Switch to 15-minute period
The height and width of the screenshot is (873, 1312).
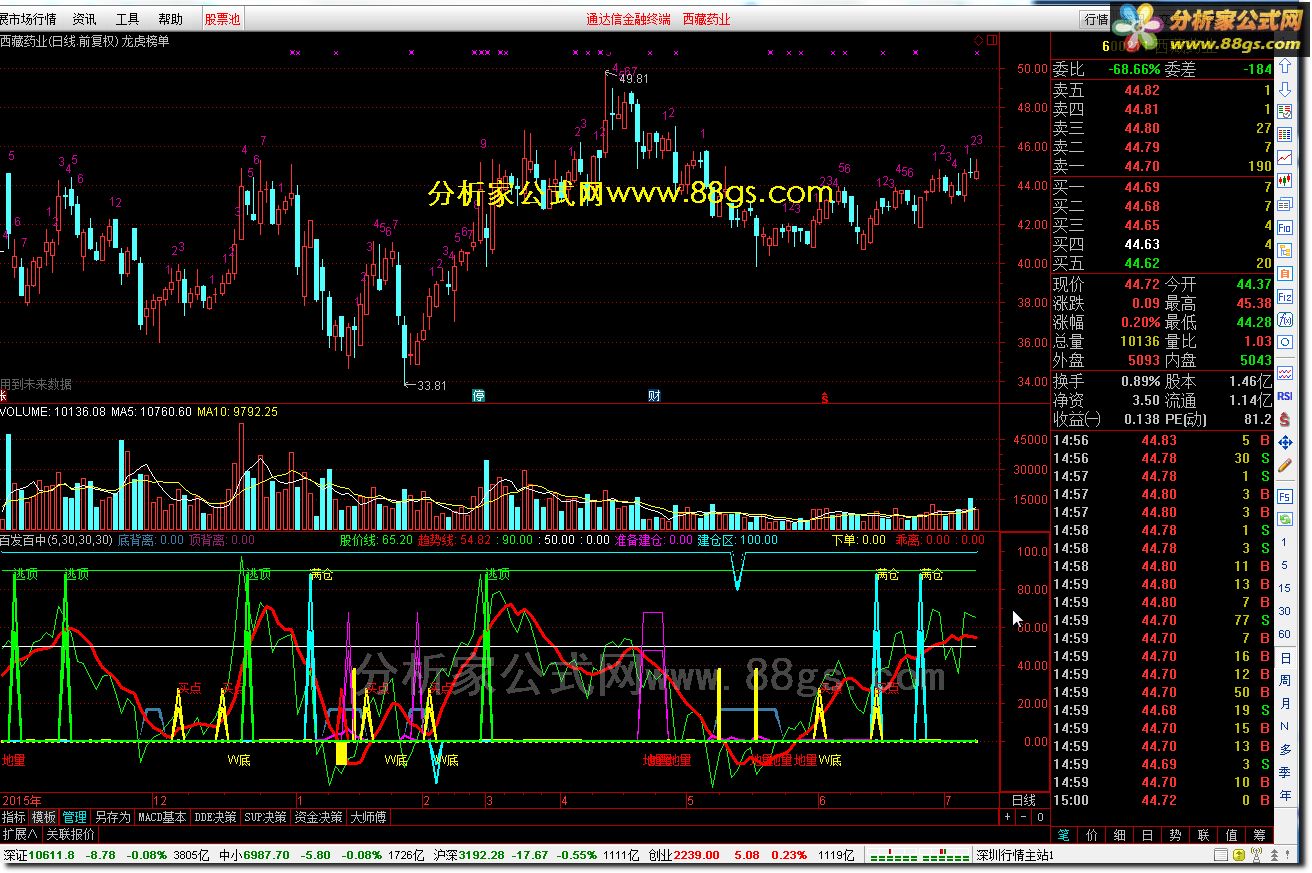(1285, 588)
